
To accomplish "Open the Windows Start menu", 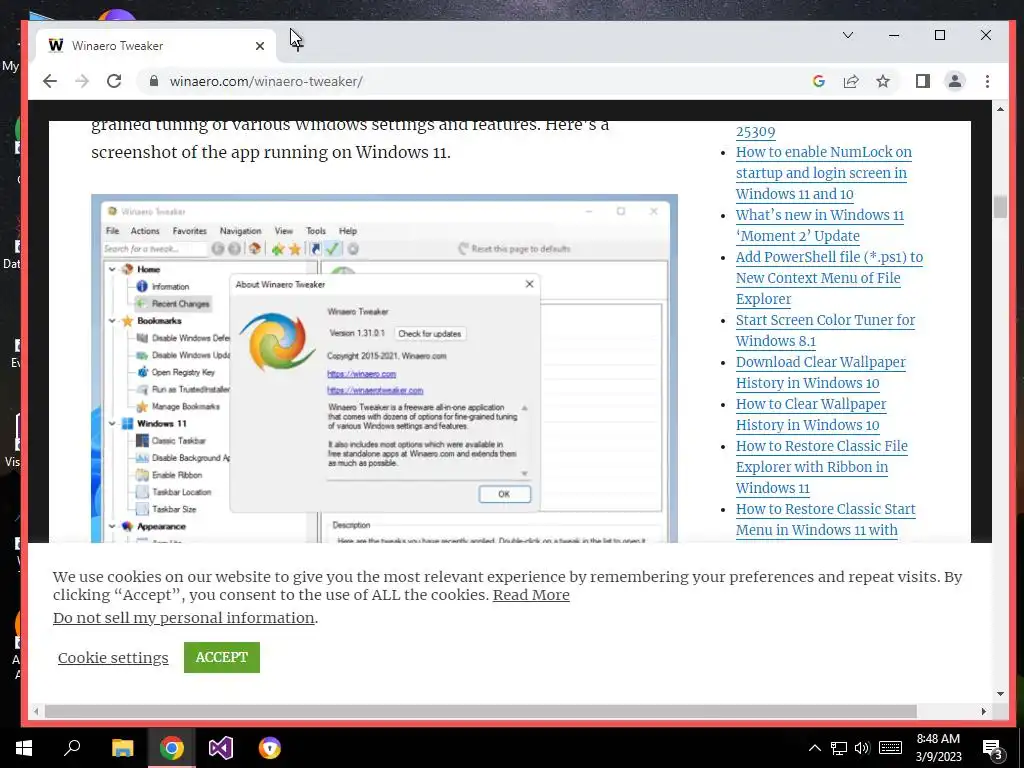I will pos(24,748).
